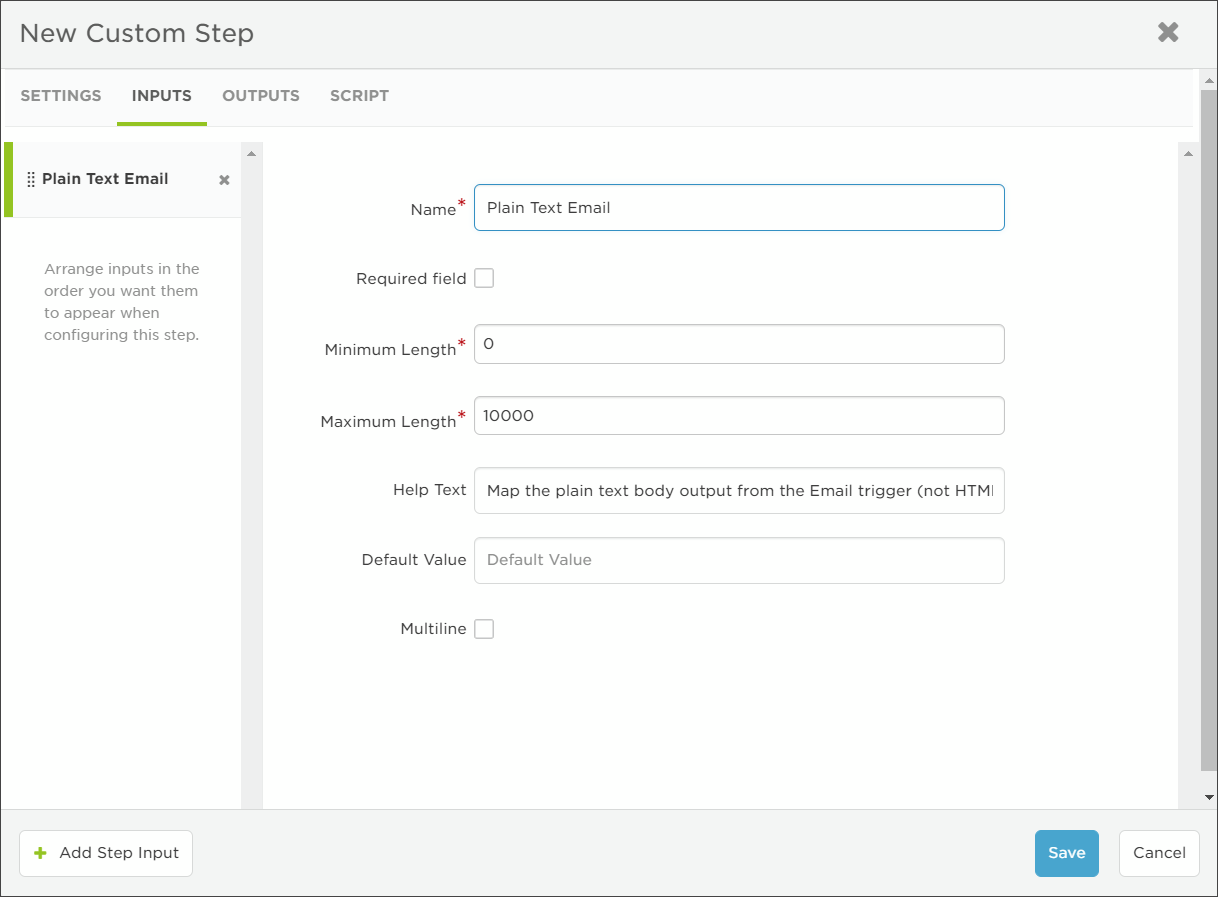
Task: Click the Minimum Length field
Action: (x=739, y=344)
